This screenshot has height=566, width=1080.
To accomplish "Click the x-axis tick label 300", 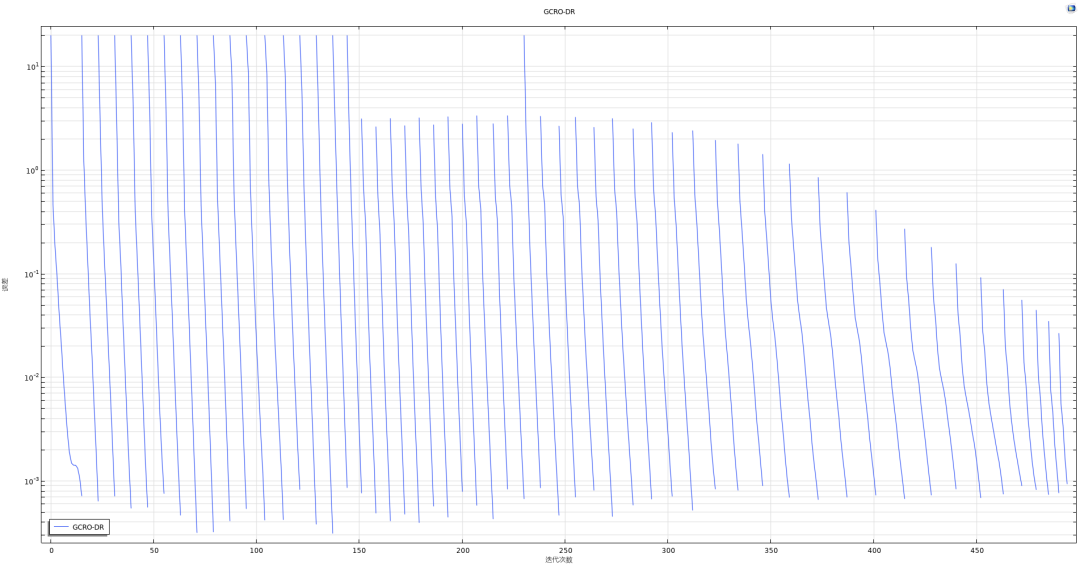I will click(668, 551).
